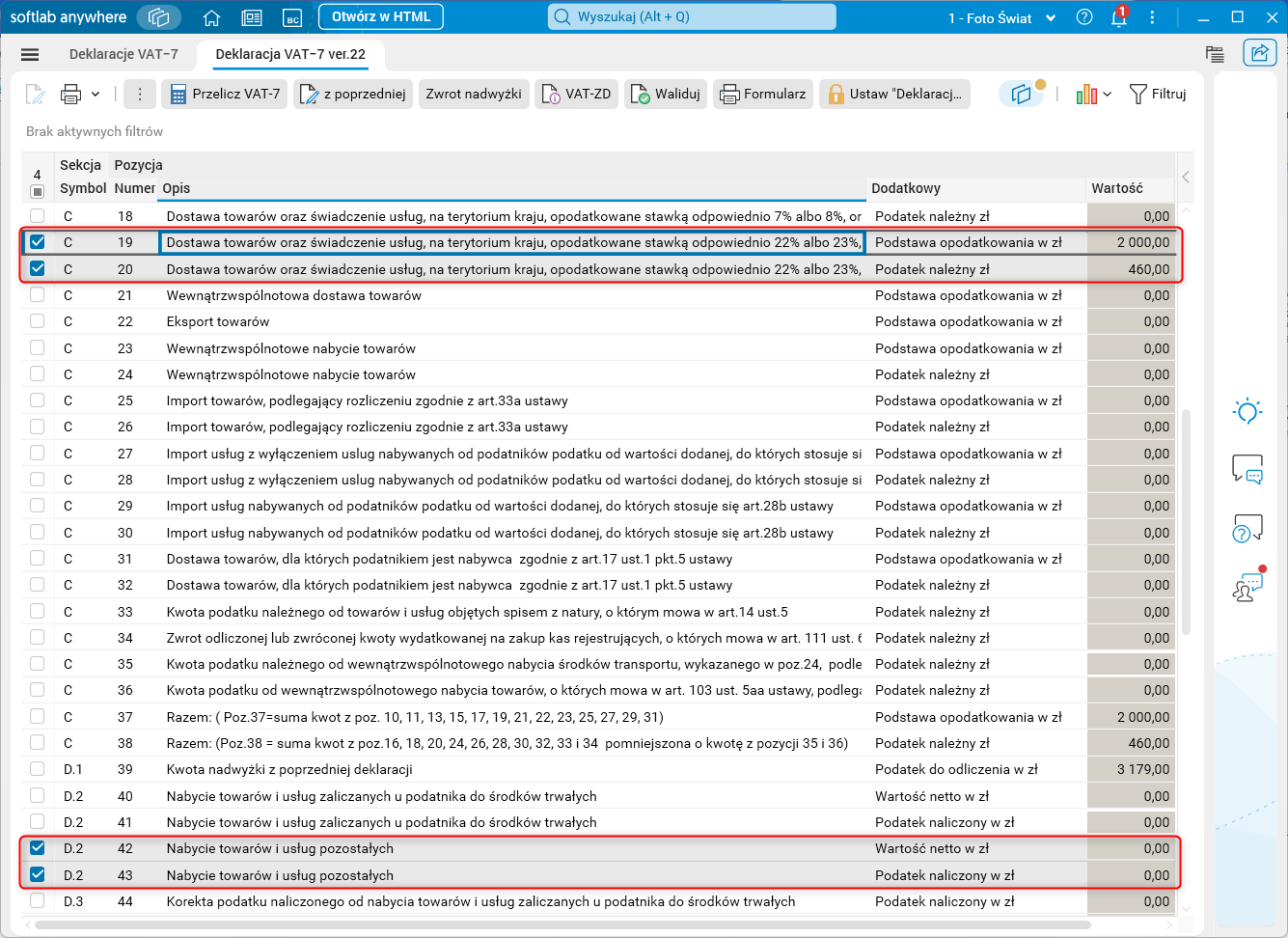Click the search field 'Wyszukaj (Alt + Q)'
The width and height of the screenshot is (1288, 938).
692,17
